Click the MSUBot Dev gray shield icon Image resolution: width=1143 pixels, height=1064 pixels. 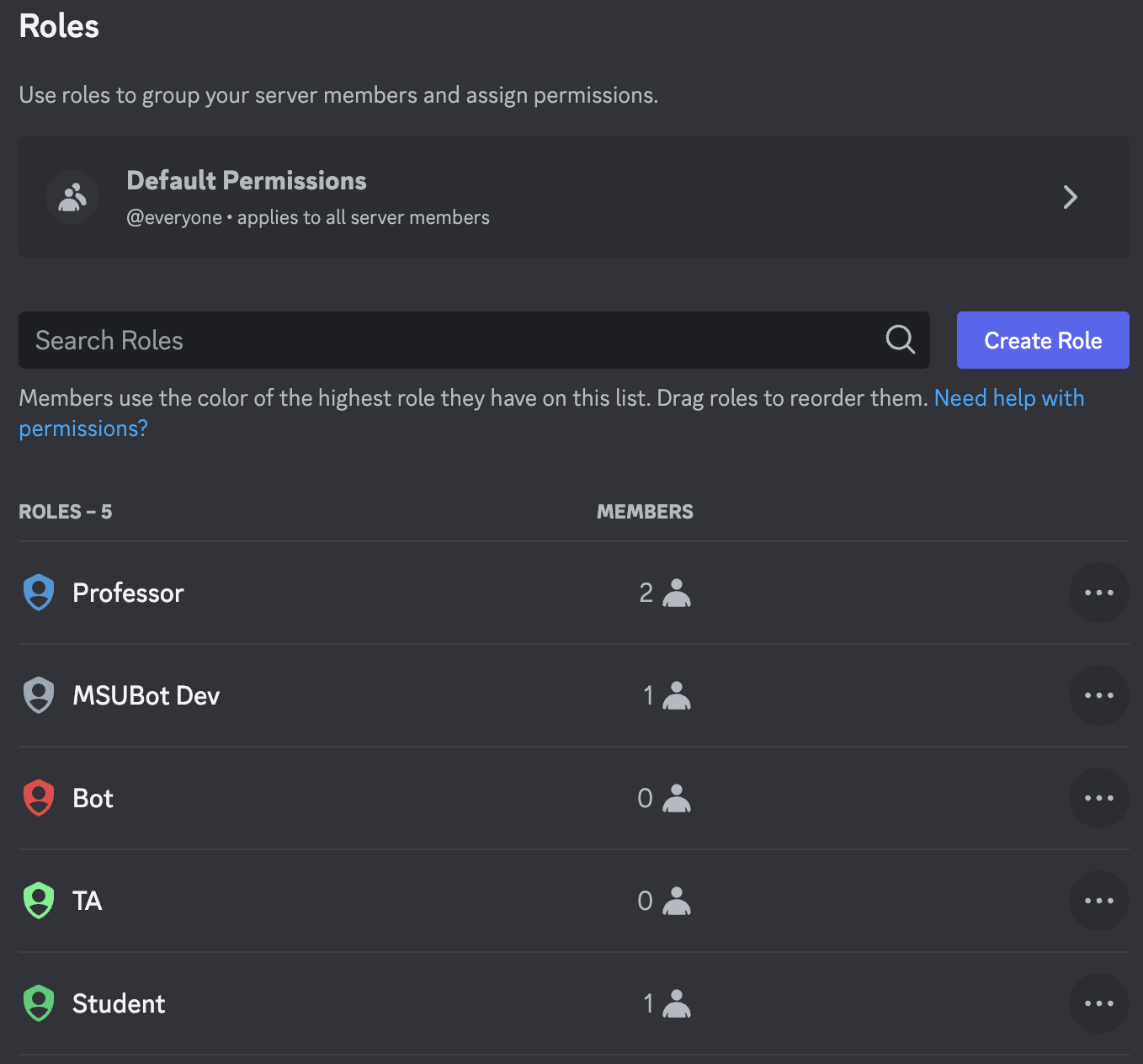click(x=38, y=695)
